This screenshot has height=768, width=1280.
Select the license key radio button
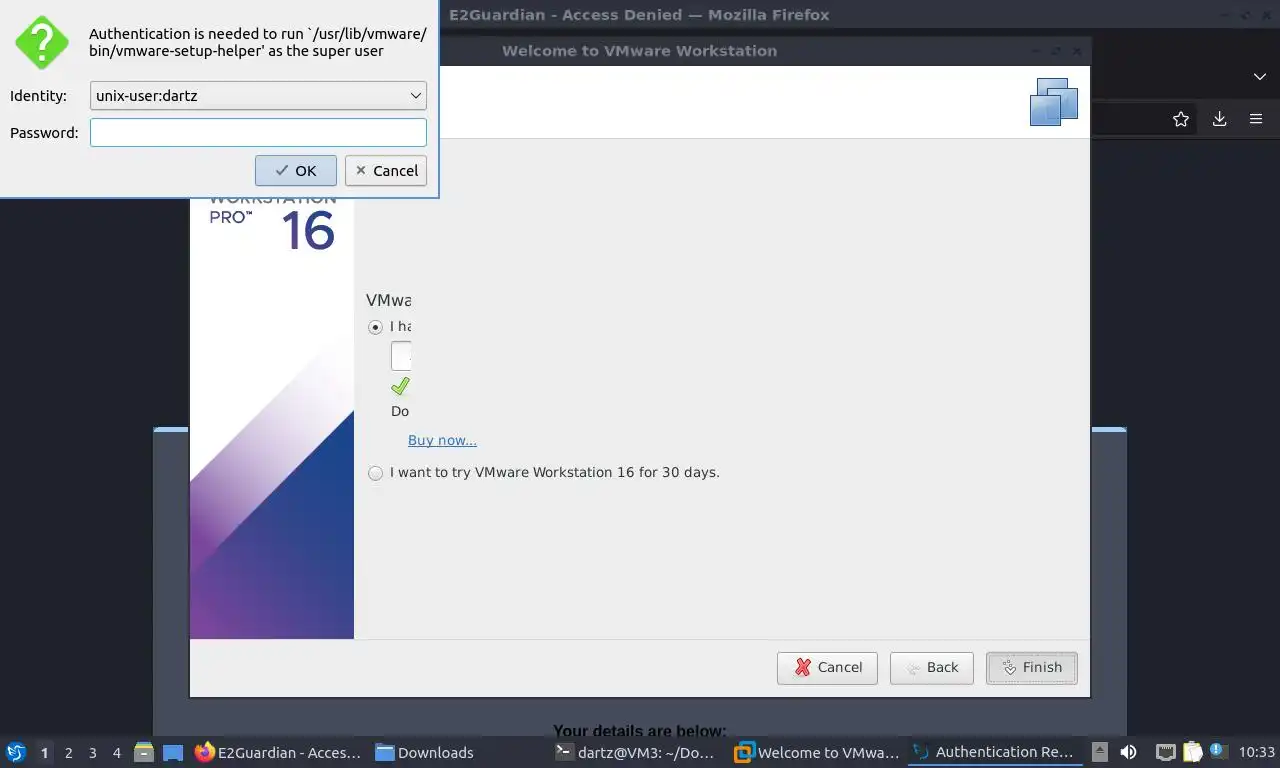click(x=375, y=327)
